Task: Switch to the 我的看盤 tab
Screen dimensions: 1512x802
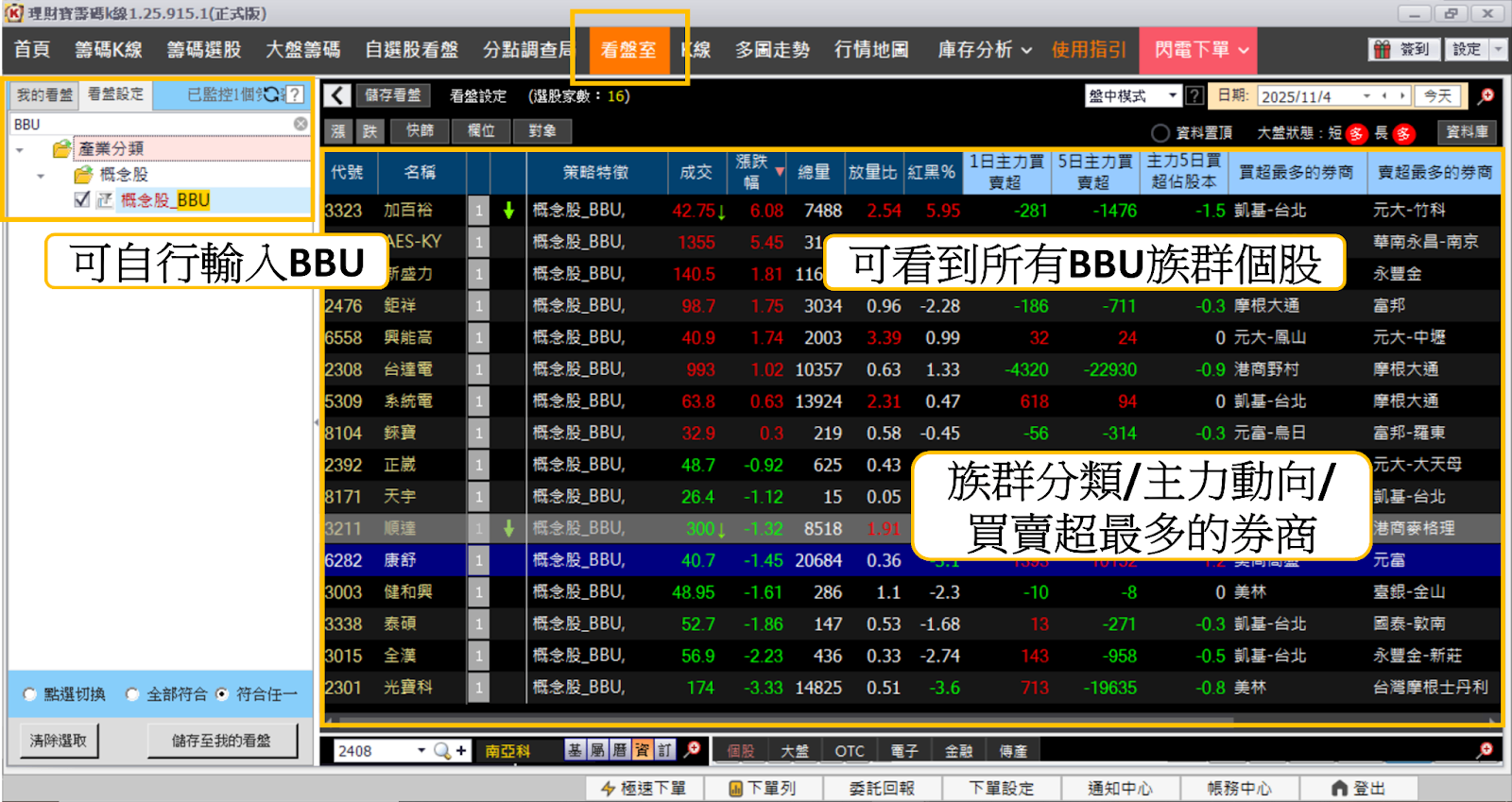Action: point(43,94)
